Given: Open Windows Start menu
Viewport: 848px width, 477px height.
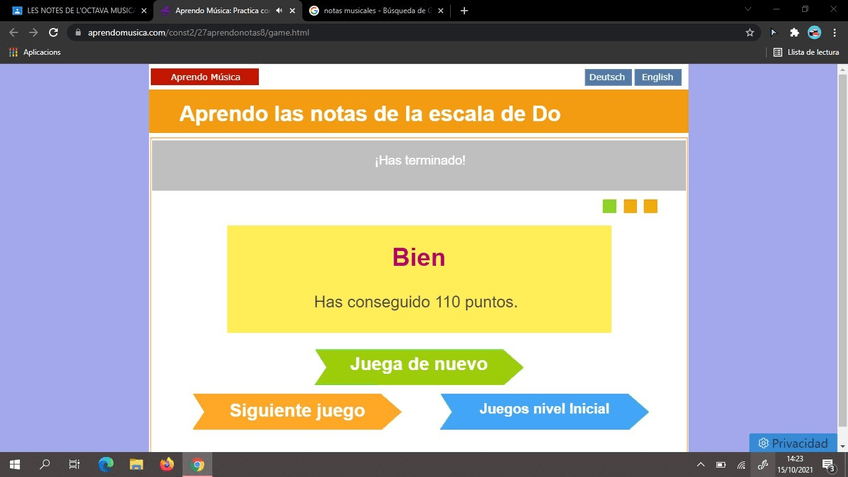Looking at the screenshot, I should [15, 464].
